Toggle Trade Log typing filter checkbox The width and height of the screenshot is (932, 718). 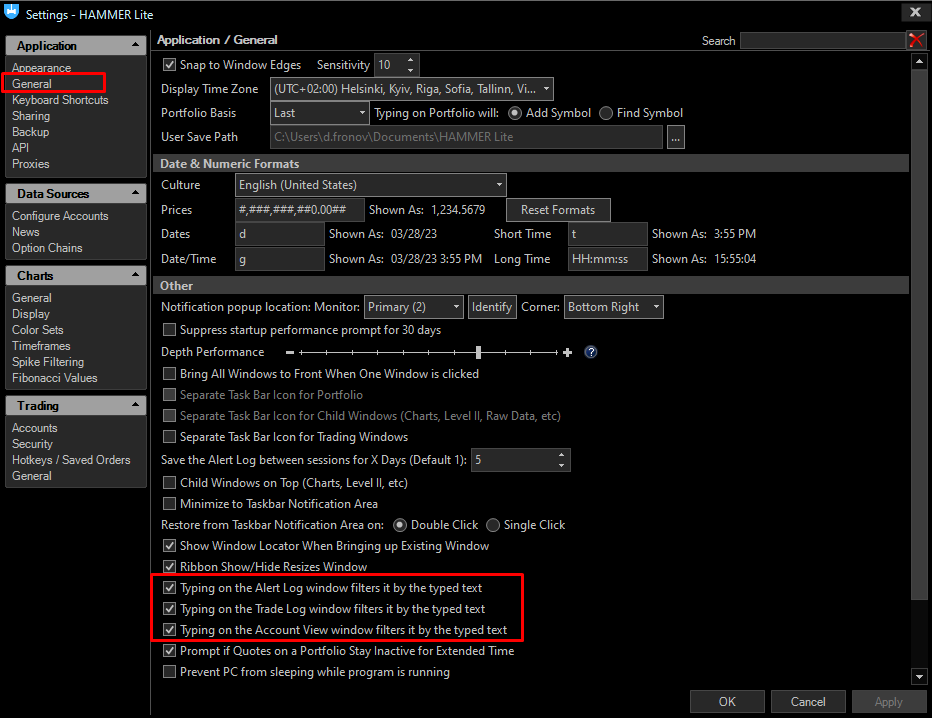pos(169,609)
